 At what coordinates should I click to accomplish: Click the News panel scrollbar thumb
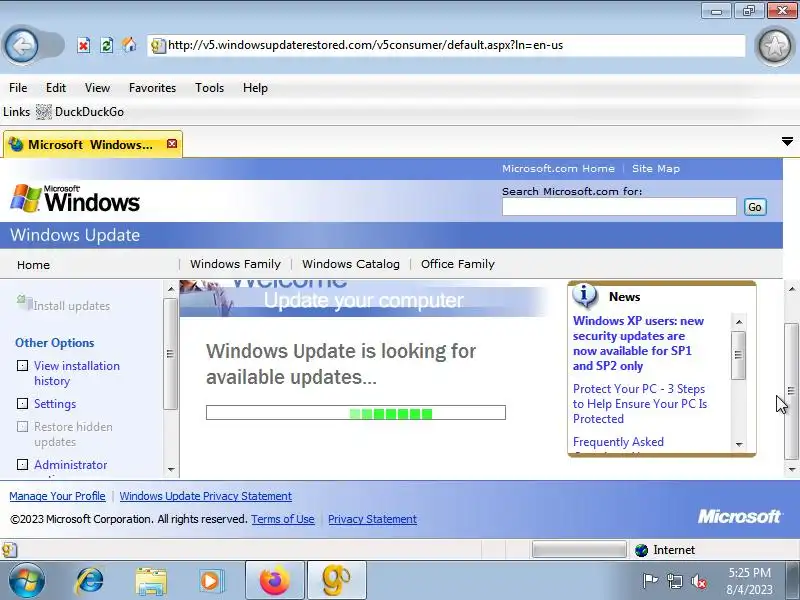pos(738,356)
